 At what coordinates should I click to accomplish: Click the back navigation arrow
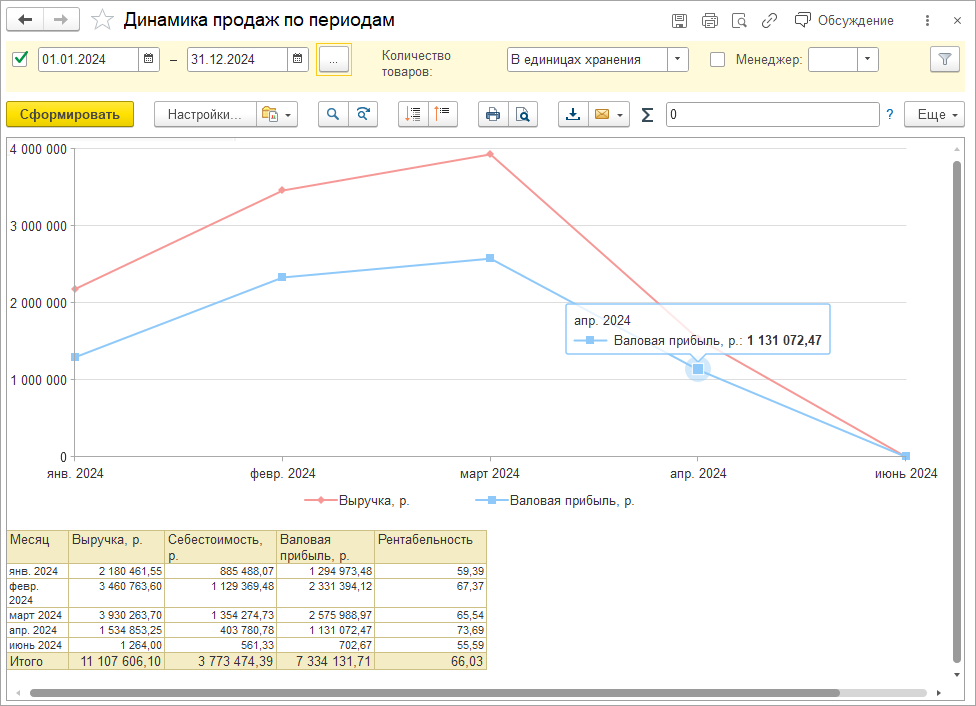pos(26,20)
